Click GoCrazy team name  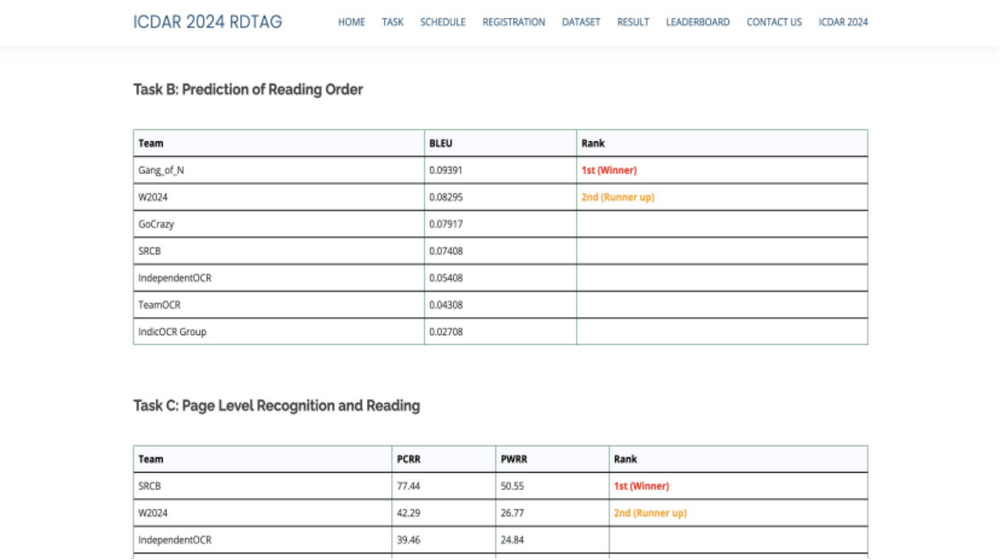pos(156,224)
